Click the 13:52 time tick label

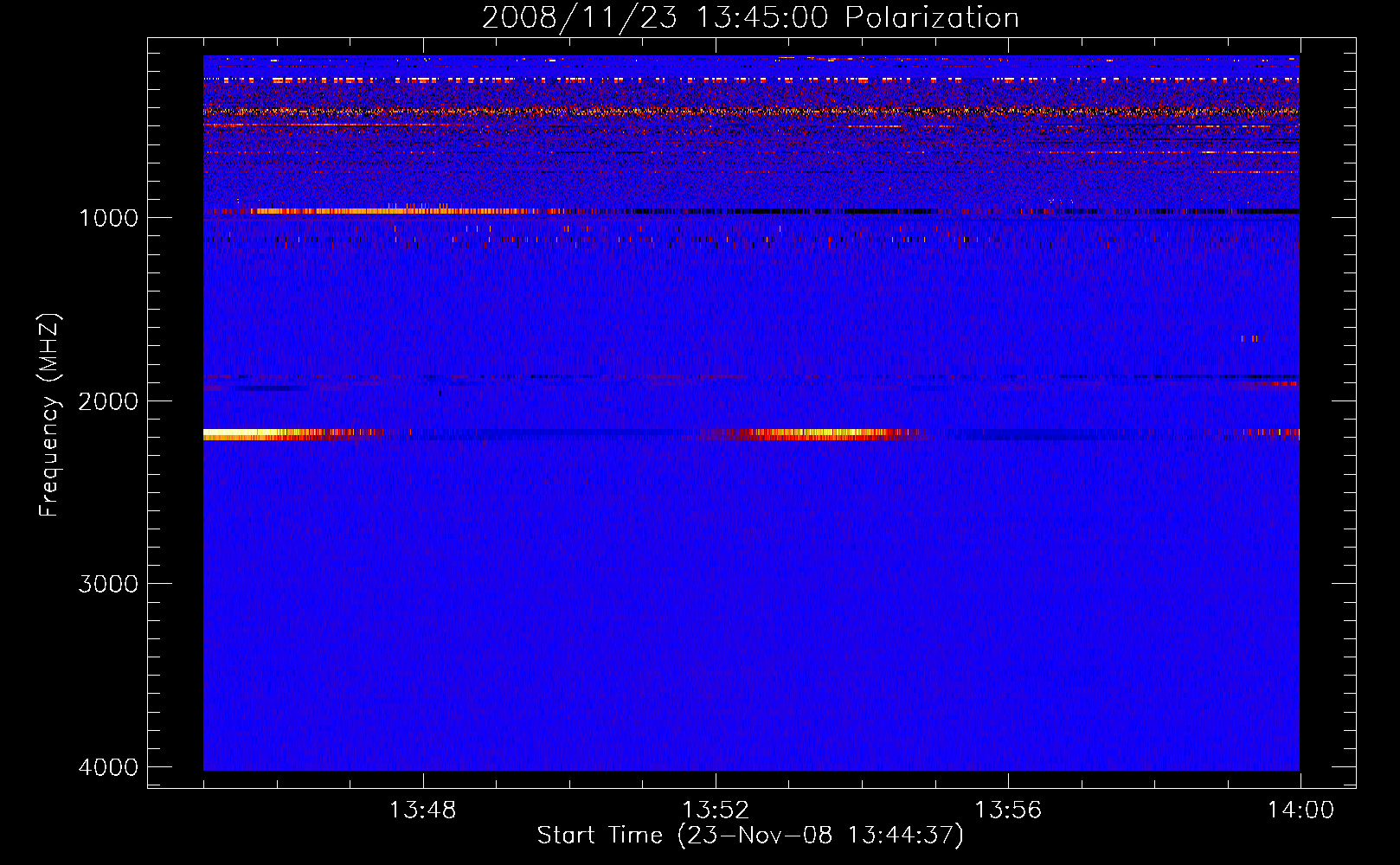[716, 811]
